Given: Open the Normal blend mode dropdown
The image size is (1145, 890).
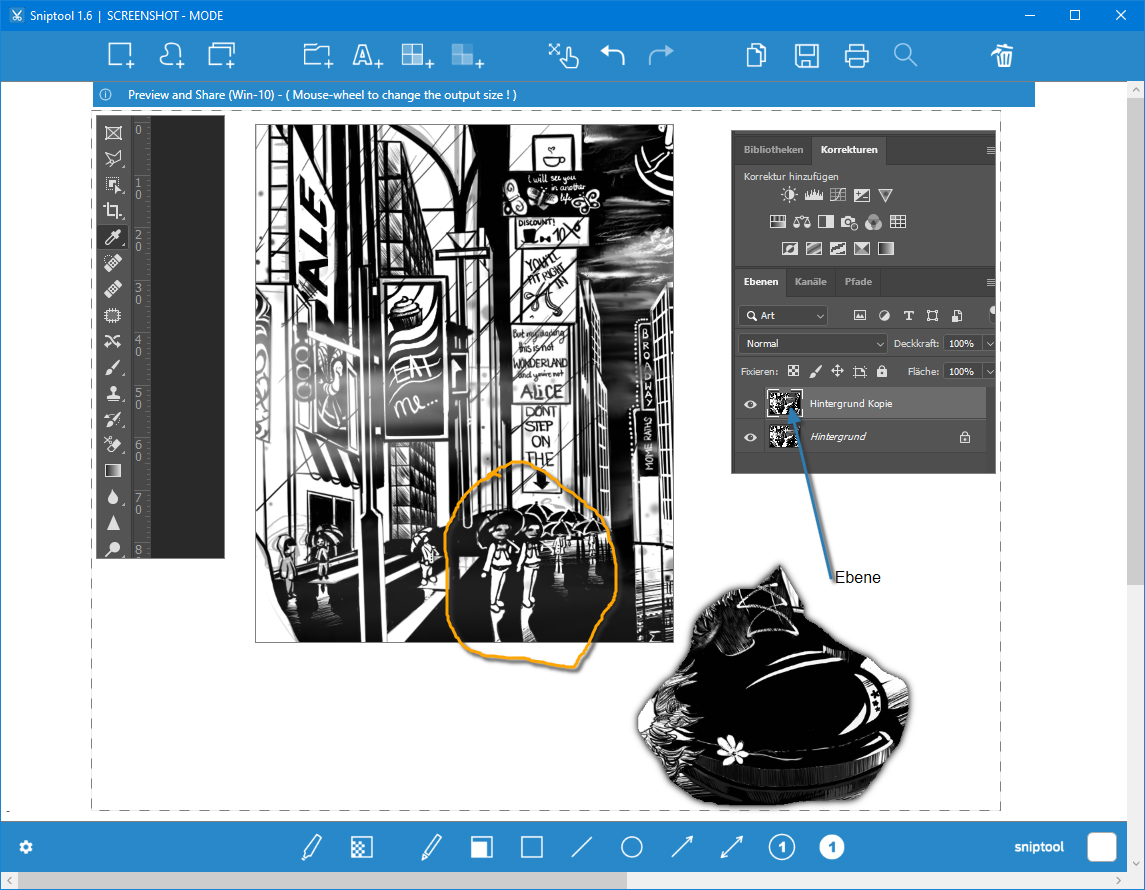Looking at the screenshot, I should pyautogui.click(x=812, y=343).
